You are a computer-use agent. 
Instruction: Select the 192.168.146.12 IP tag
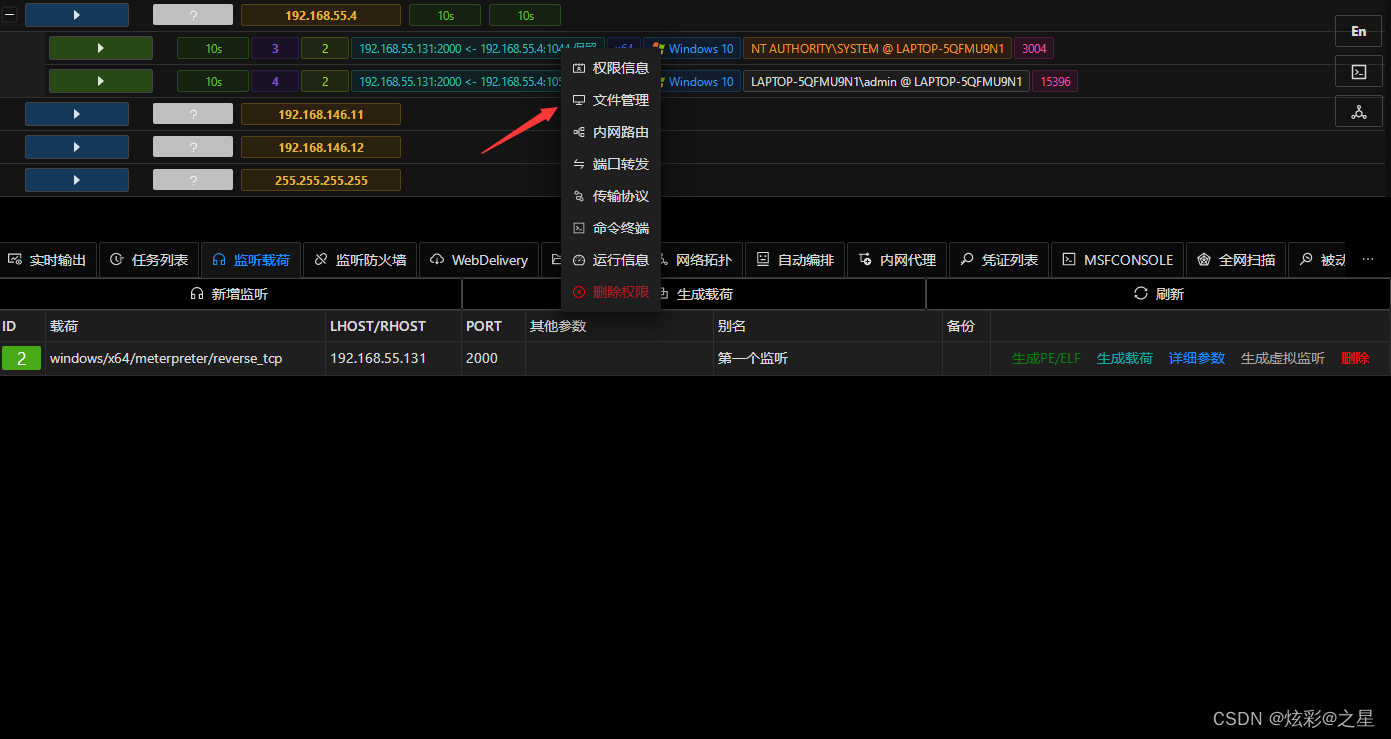321,147
